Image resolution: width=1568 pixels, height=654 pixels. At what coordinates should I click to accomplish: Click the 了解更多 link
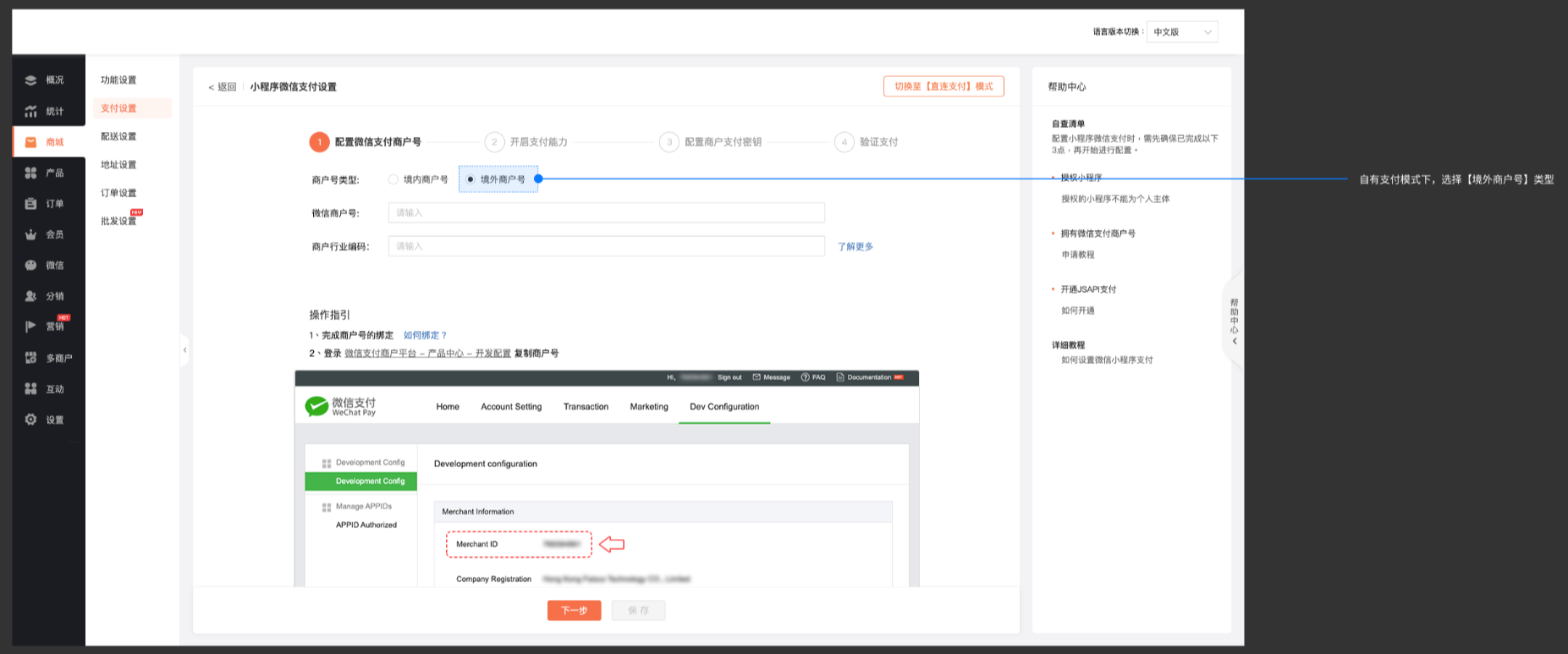855,247
